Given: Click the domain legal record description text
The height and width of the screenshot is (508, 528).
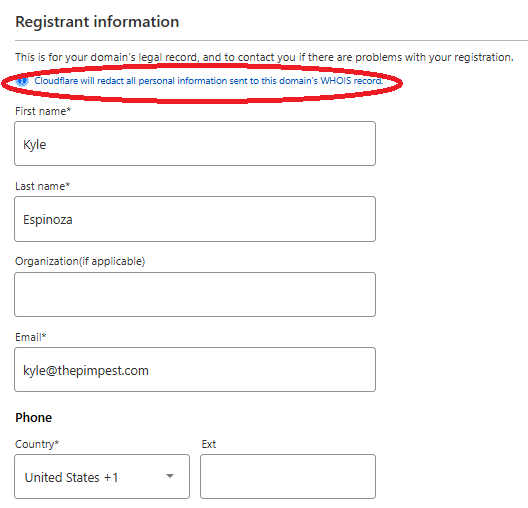Looking at the screenshot, I should tap(264, 57).
